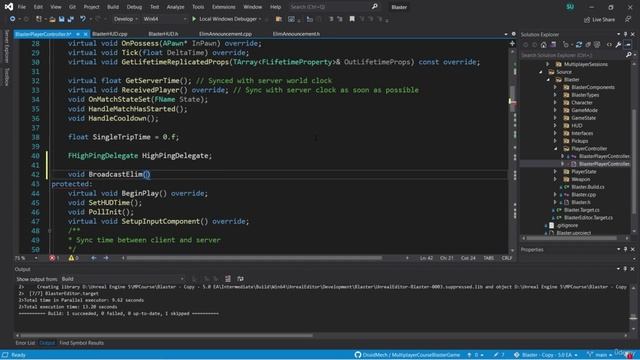Toggle Show All Files in Solution Explorer
The height and width of the screenshot is (360, 640).
[597, 45]
